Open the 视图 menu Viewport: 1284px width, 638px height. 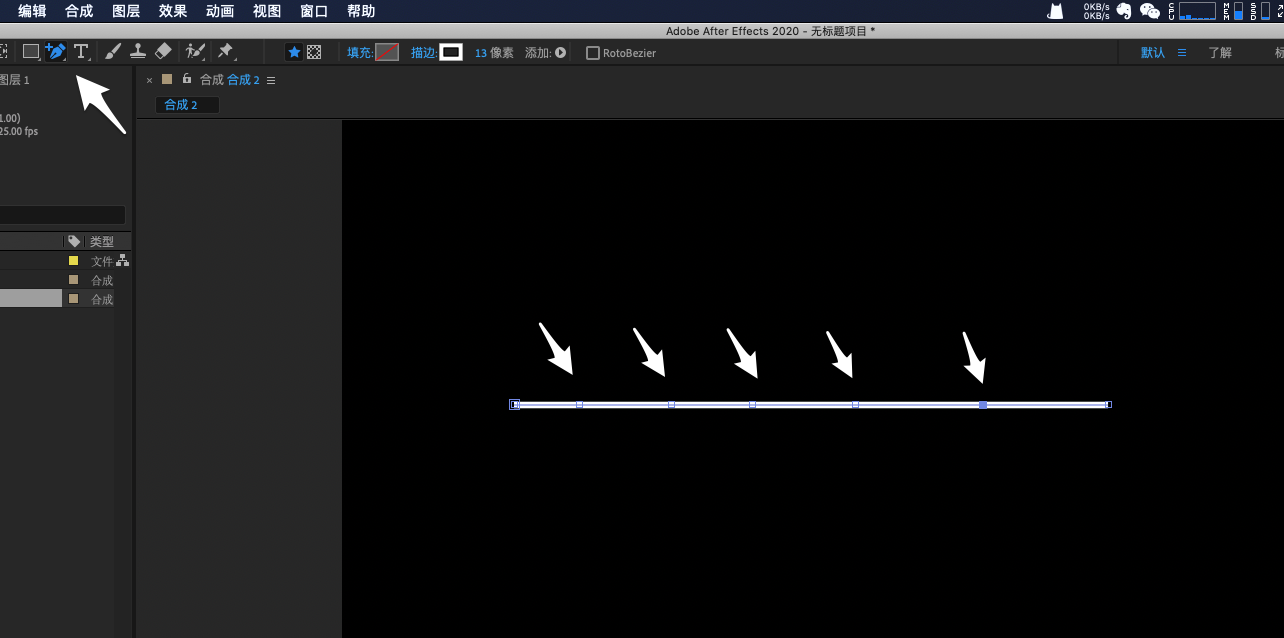267,11
